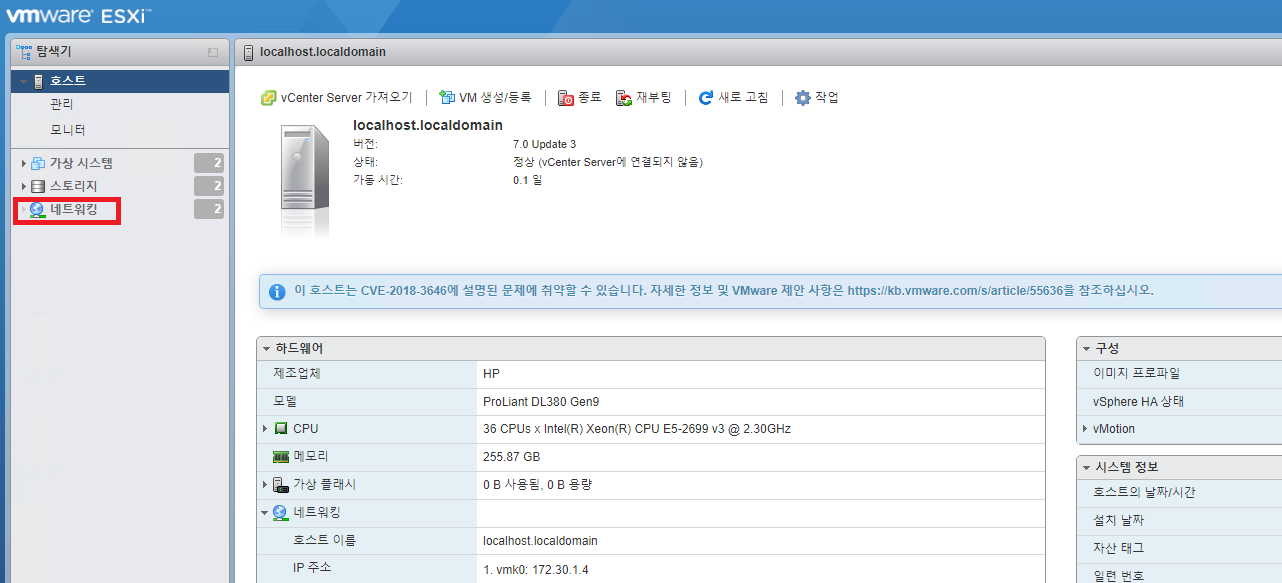Expand the 가상 시스템 tree node
Image resolution: width=1282 pixels, height=583 pixels.
(23, 163)
